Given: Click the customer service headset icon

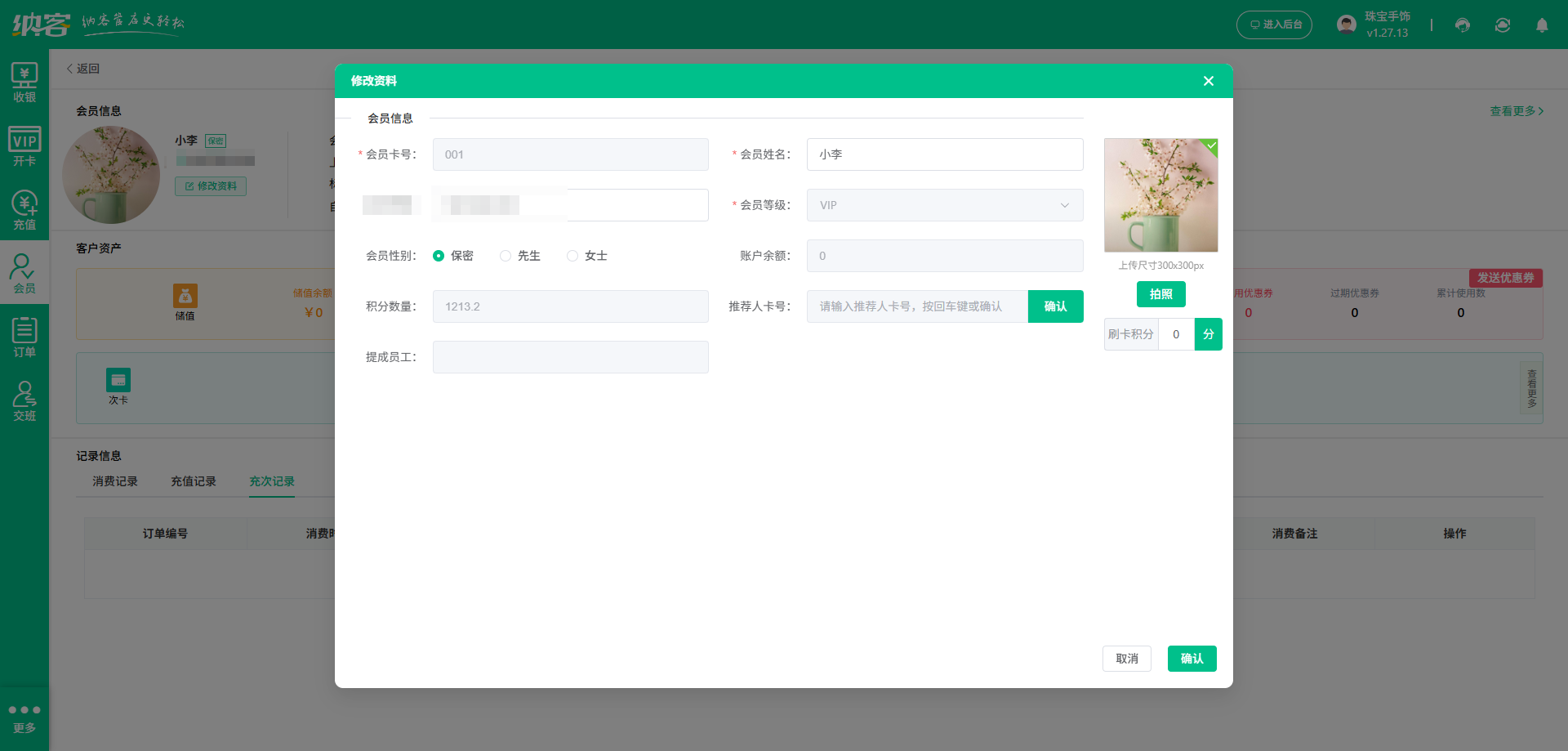Looking at the screenshot, I should coord(1463,25).
